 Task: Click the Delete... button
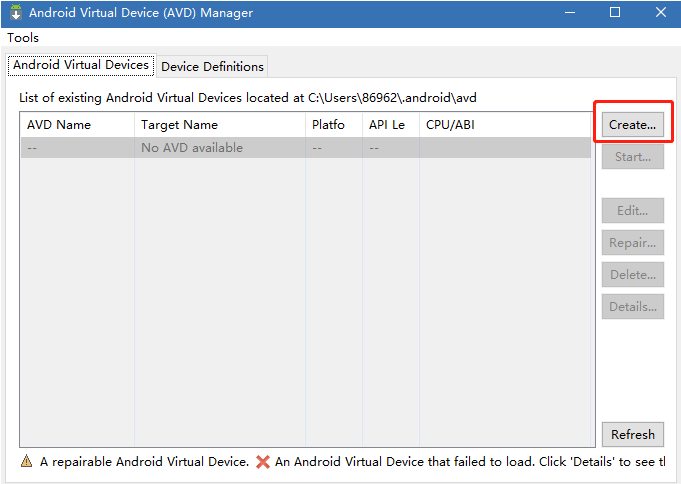tap(632, 275)
